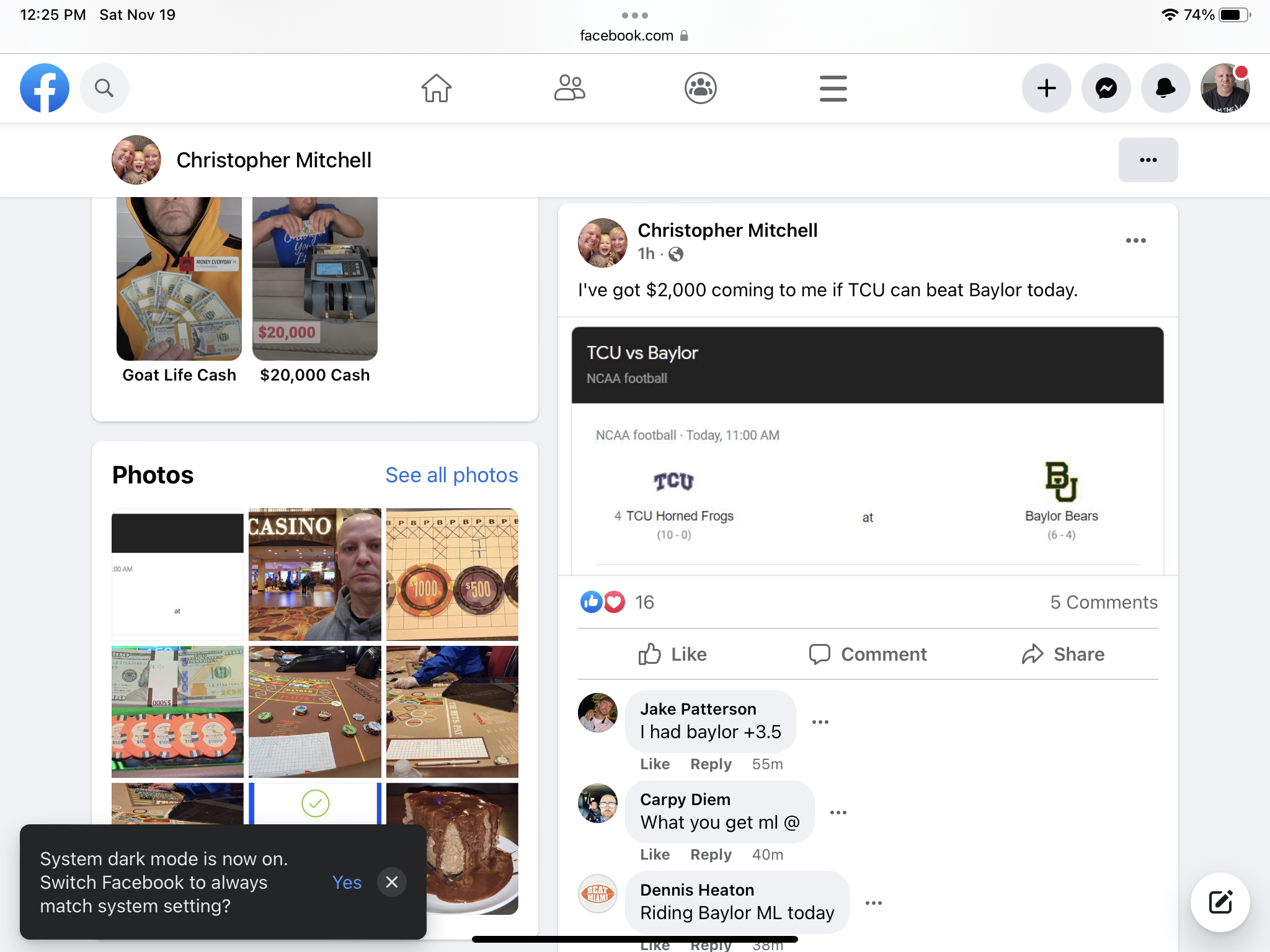Dismiss the dark mode notification
Image resolution: width=1270 pixels, height=952 pixels.
tap(392, 882)
